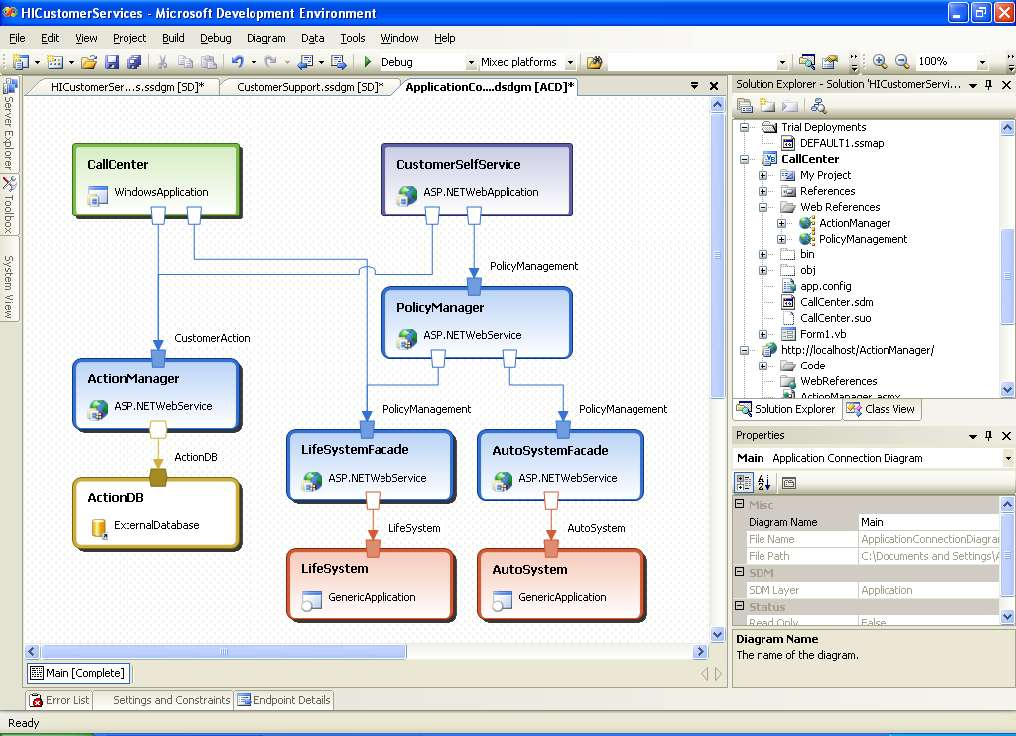
Task: Open the Mixed platforms dropdown
Action: click(570, 63)
